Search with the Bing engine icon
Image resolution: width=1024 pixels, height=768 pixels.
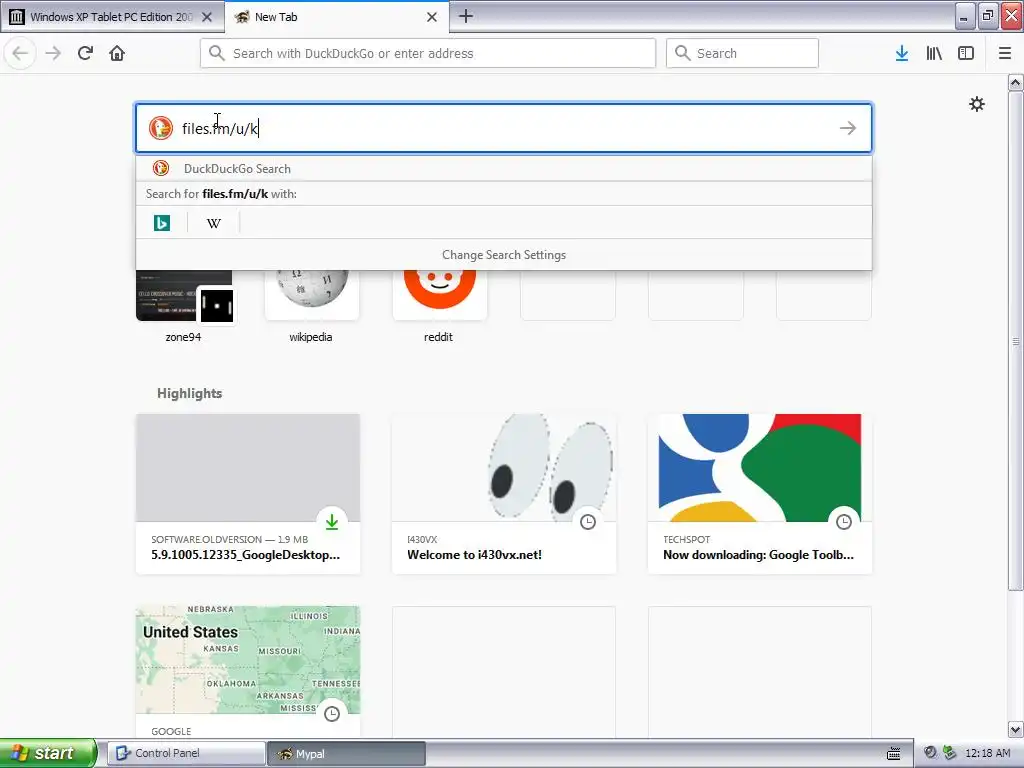point(162,223)
